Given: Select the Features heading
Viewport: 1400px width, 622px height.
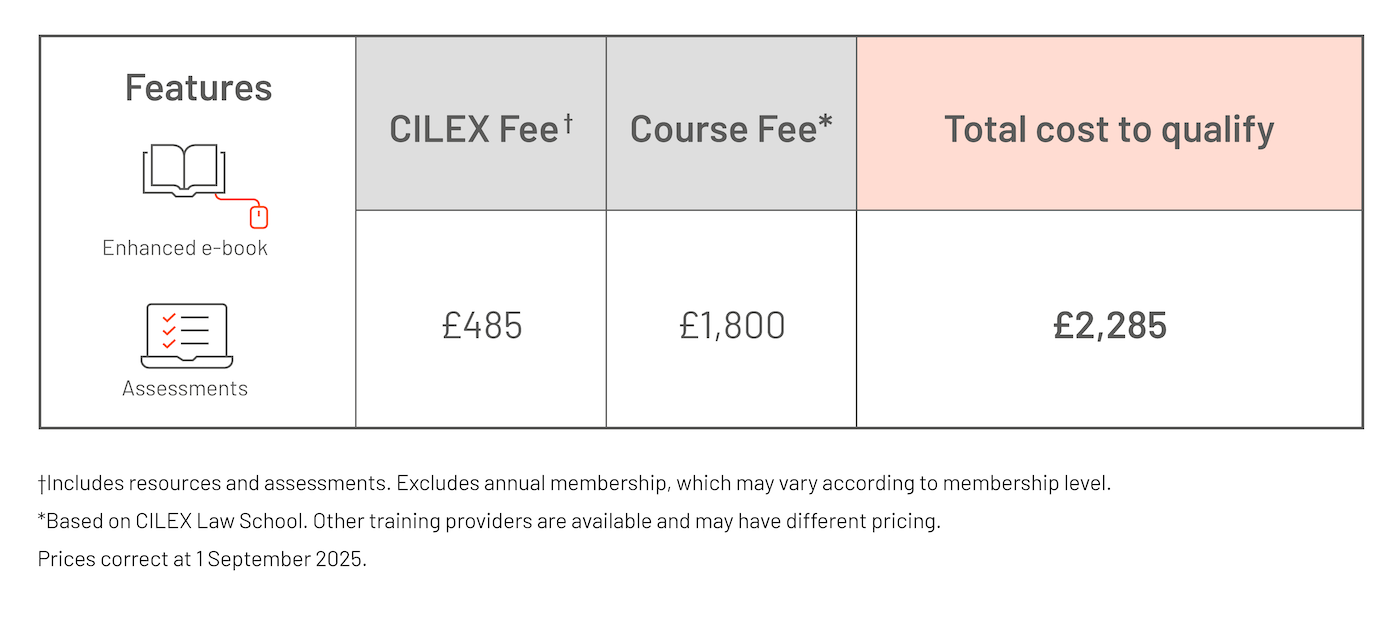Looking at the screenshot, I should (198, 88).
